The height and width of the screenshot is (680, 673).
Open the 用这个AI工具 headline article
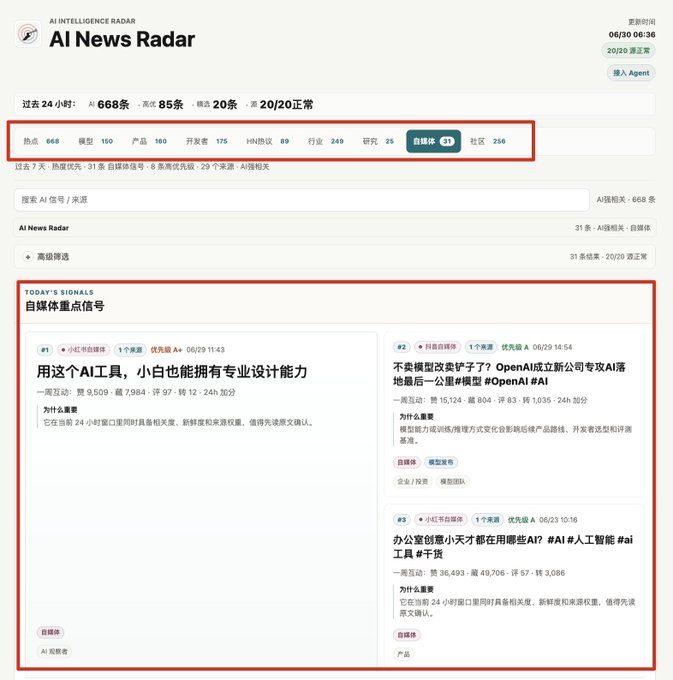172,372
